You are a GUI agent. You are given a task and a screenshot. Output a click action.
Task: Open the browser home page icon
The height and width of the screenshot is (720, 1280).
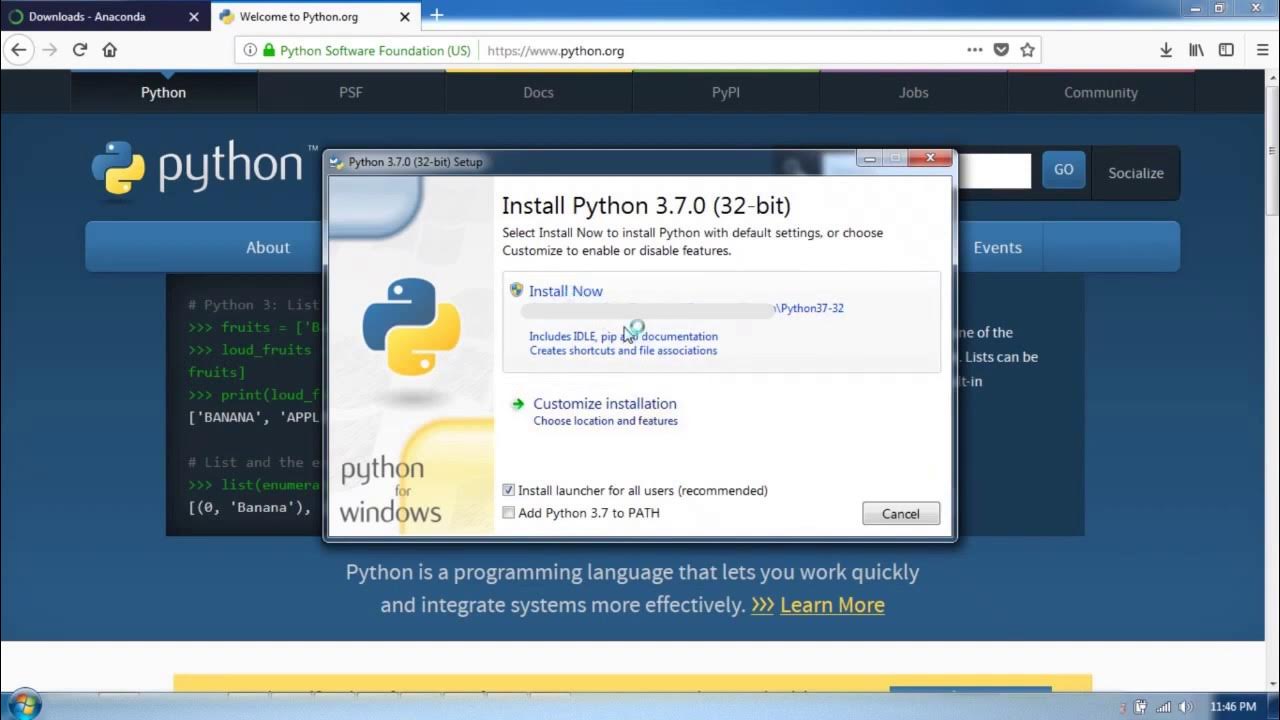point(110,50)
